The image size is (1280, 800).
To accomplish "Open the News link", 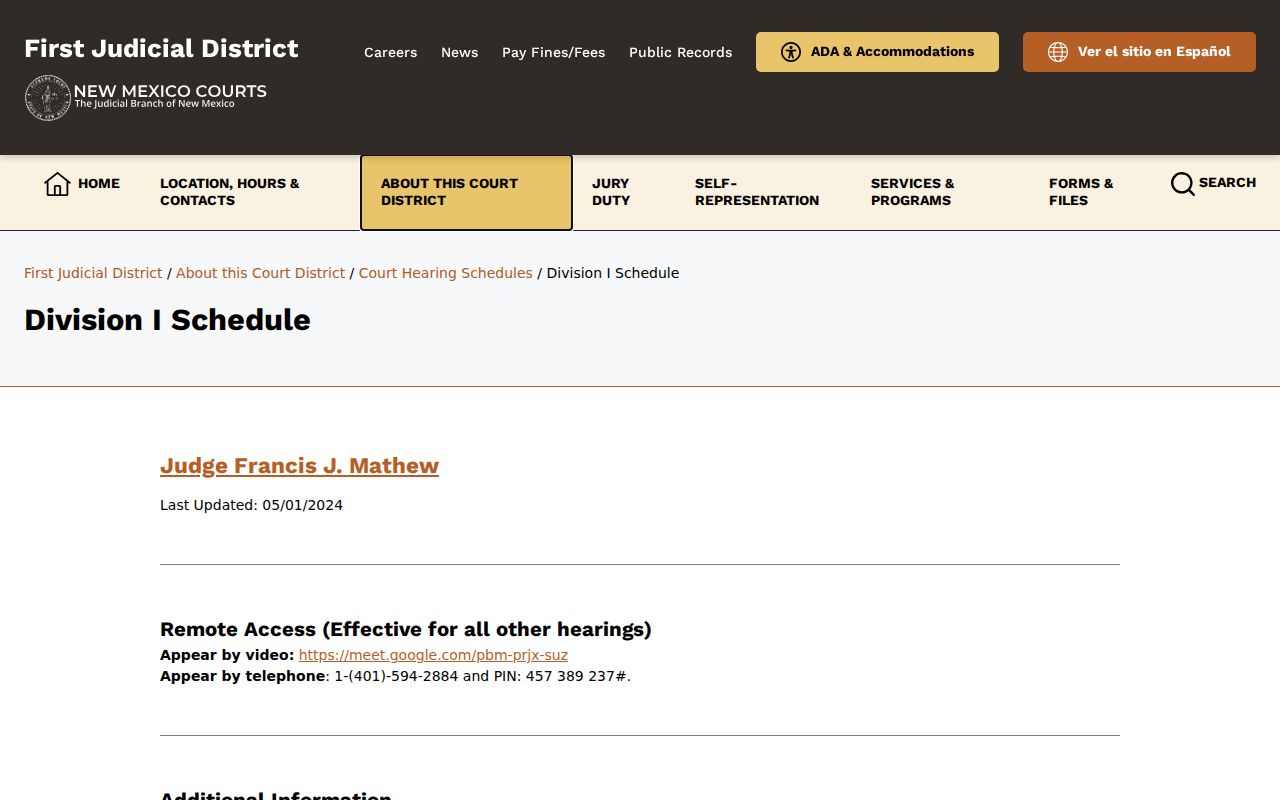I will (459, 52).
